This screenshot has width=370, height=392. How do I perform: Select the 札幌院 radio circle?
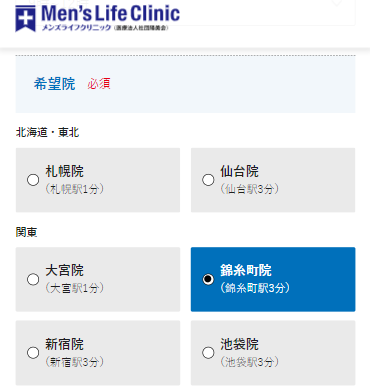pos(33,180)
